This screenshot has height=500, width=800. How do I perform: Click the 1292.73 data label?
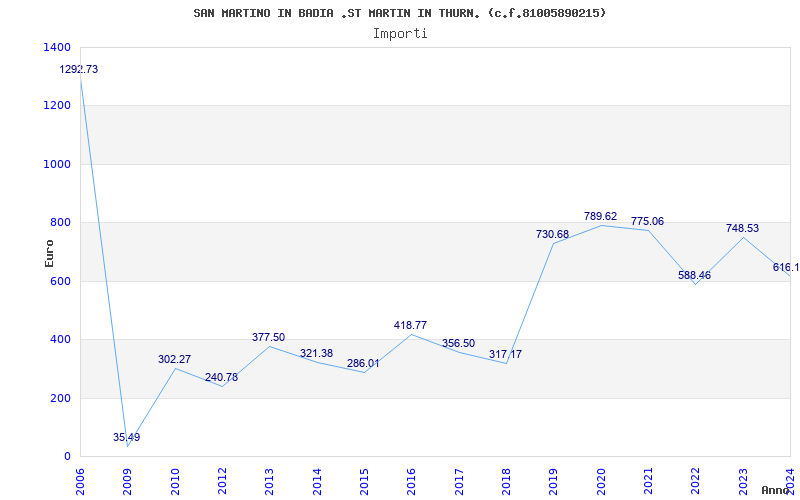(79, 69)
